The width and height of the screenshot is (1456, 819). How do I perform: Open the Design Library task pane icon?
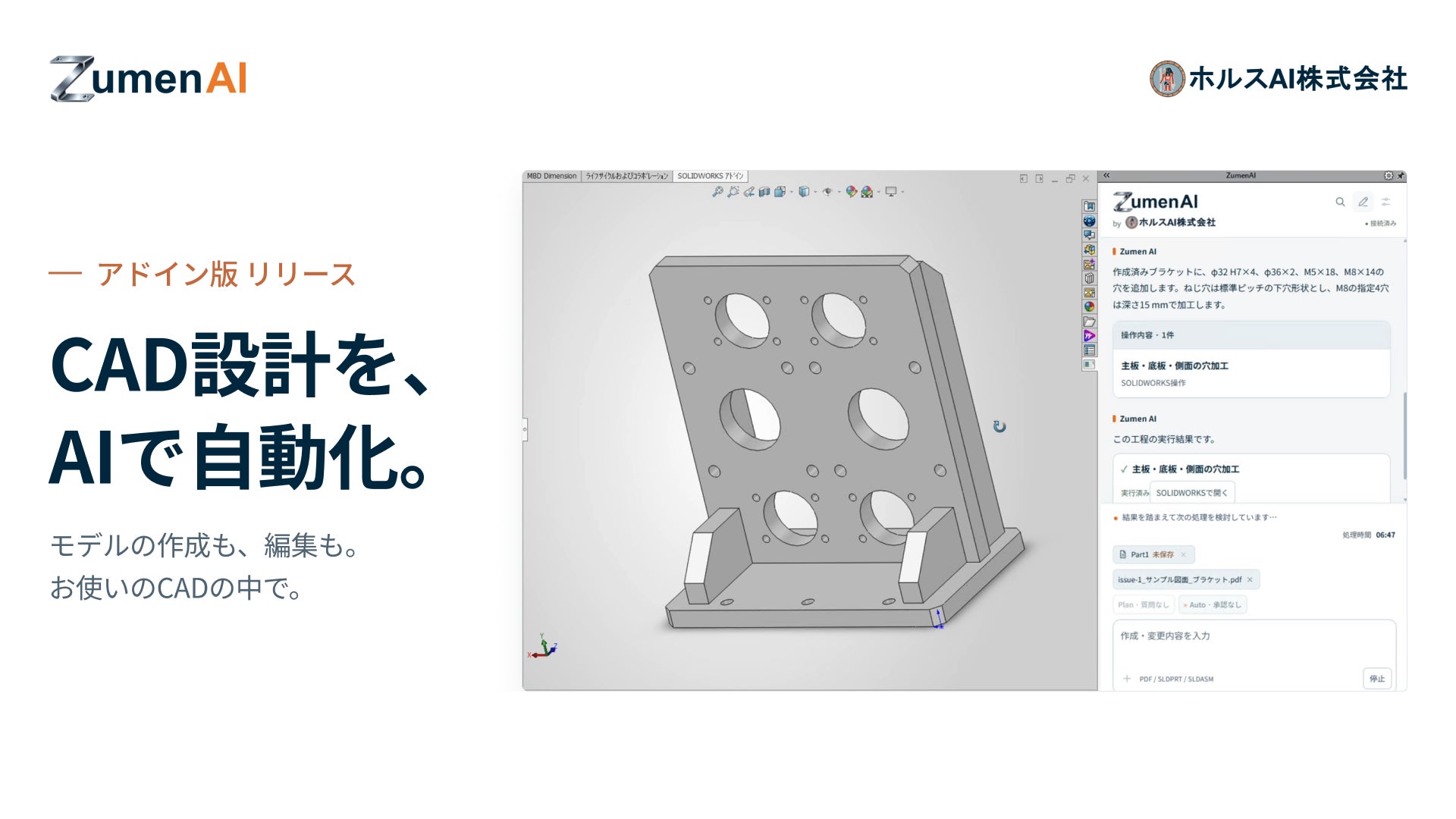pyautogui.click(x=1090, y=278)
